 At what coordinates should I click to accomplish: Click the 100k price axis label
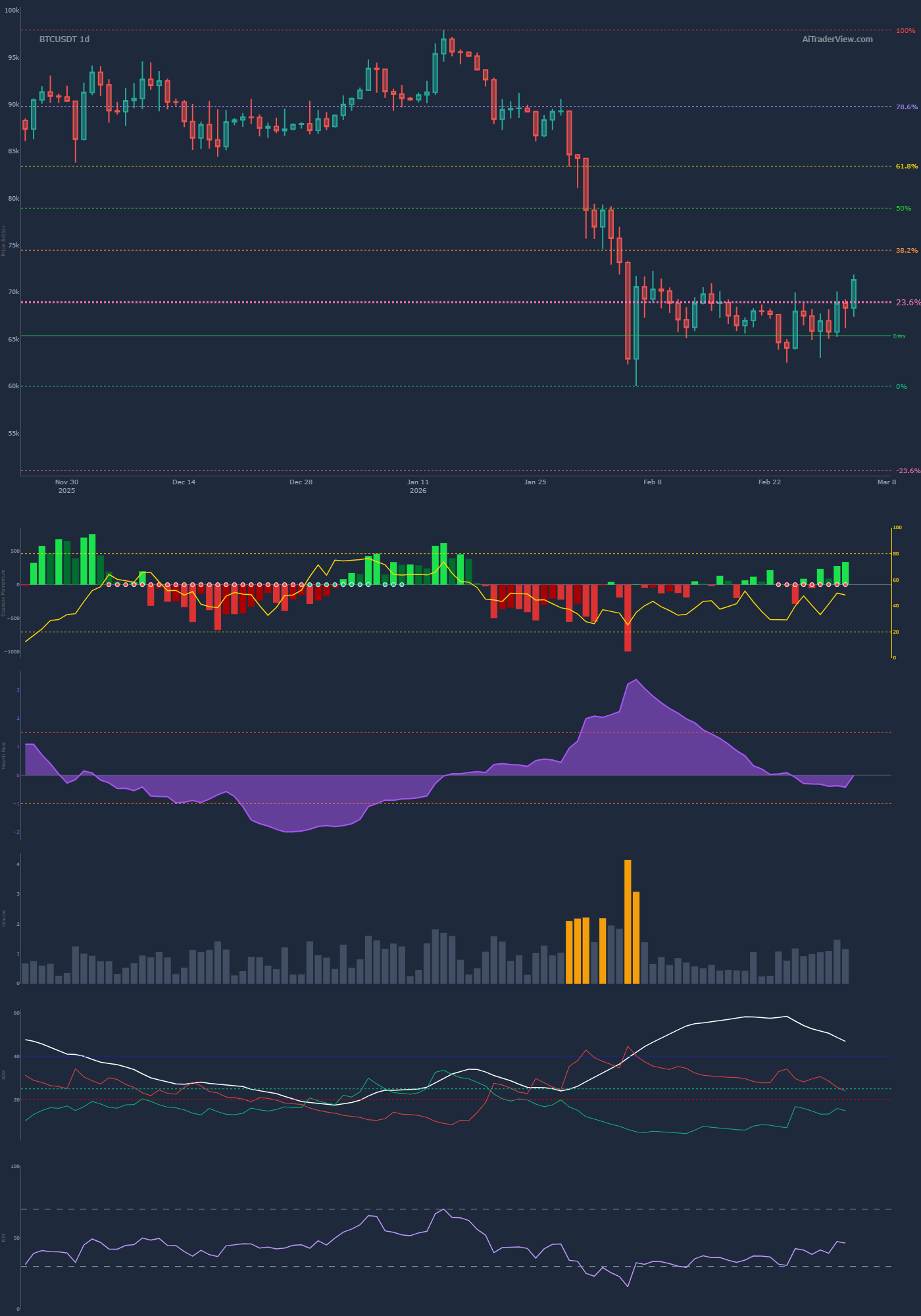[x=13, y=11]
